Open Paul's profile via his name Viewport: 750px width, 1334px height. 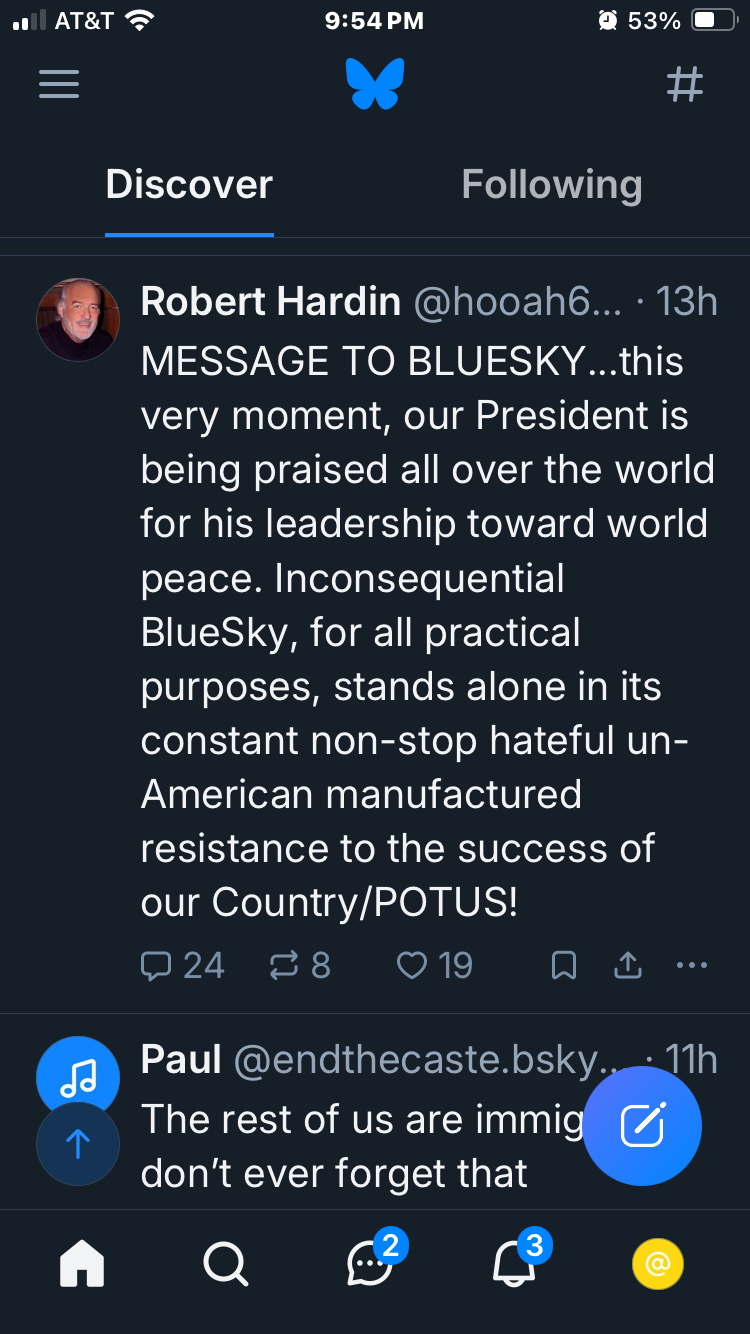coord(181,1060)
